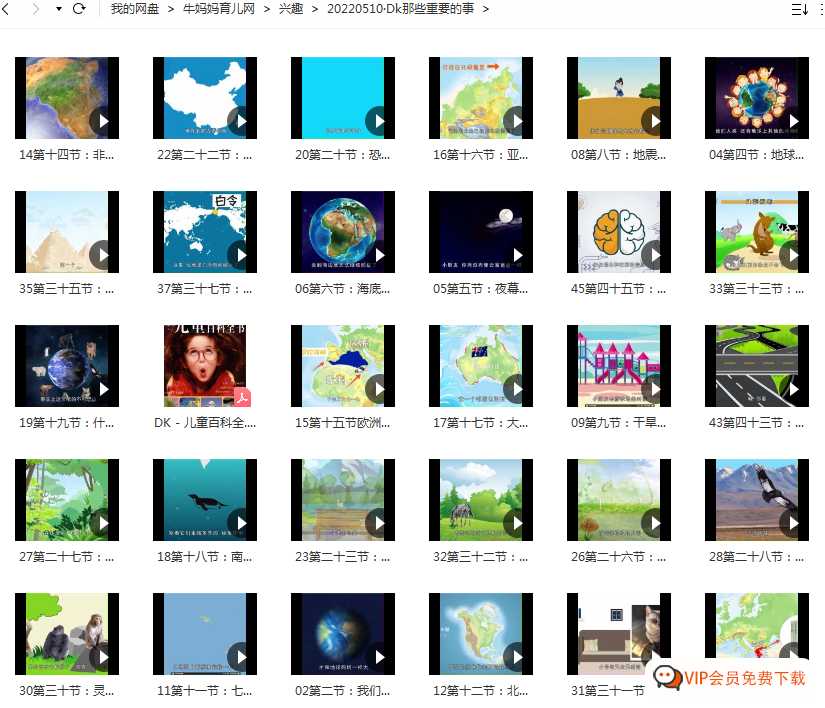Screen dimensions: 825x708
Task: Play video 27第二十七节 jungle thumbnail
Action: pos(67,500)
